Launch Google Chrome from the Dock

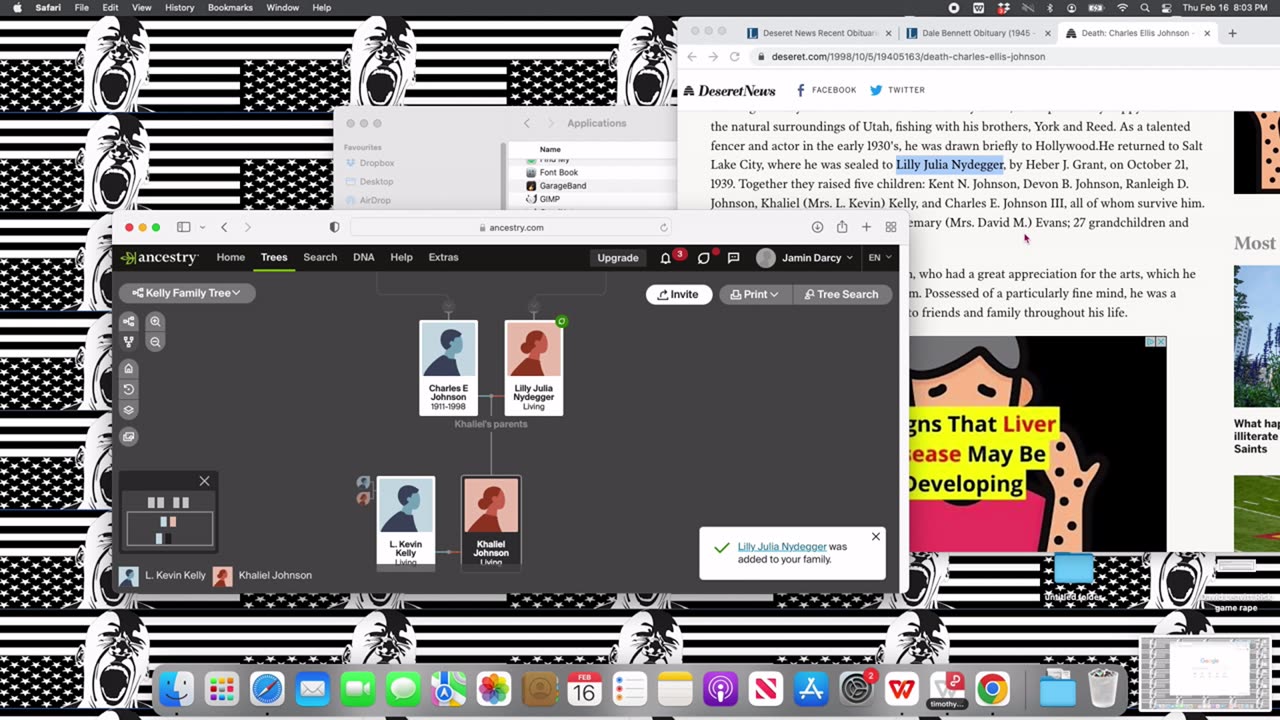click(992, 689)
